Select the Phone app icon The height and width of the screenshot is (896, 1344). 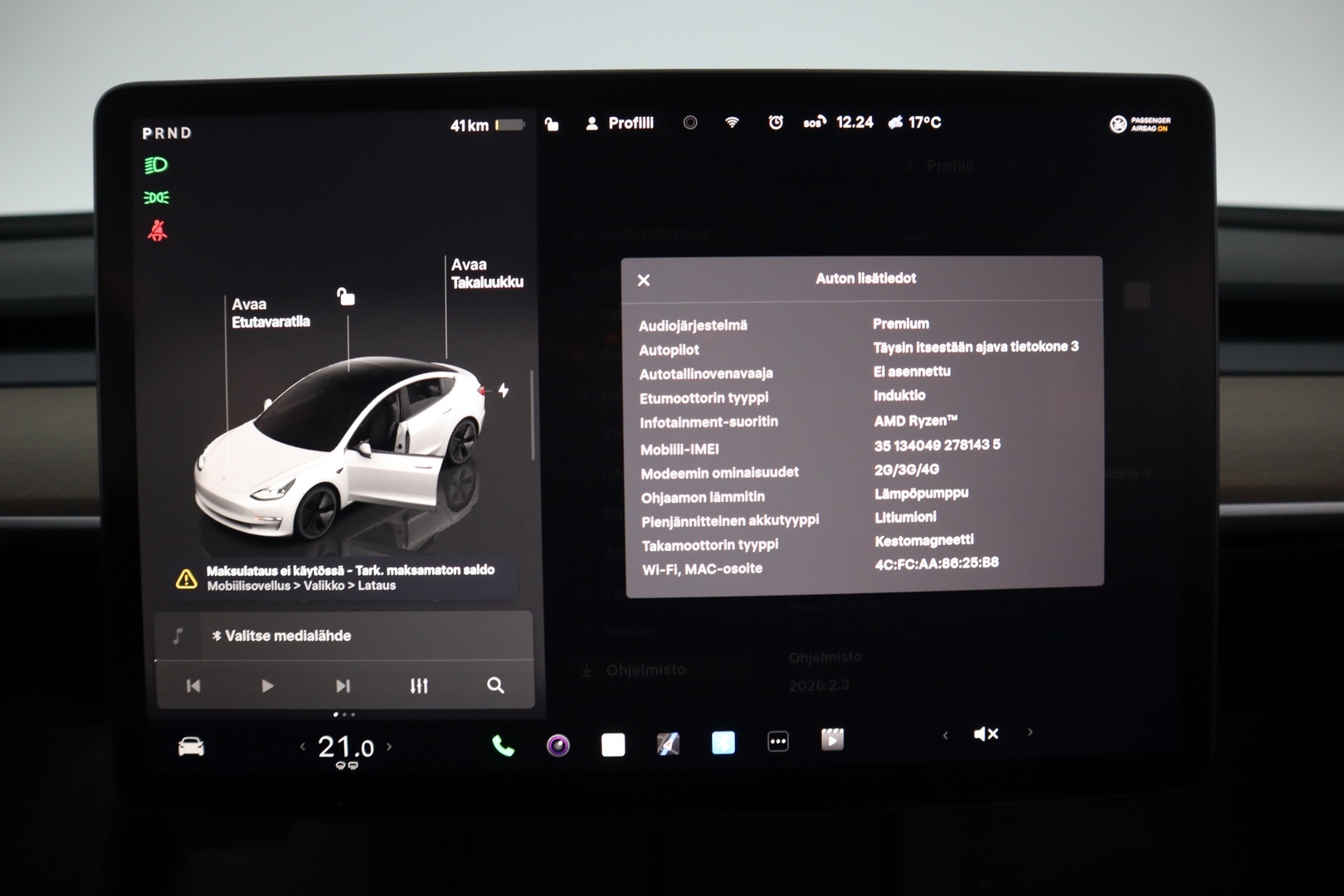(x=502, y=745)
